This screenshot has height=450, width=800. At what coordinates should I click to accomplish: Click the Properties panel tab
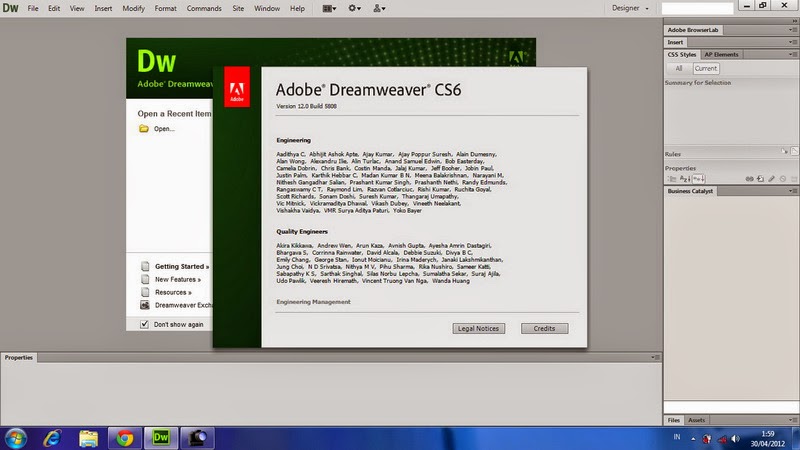[18, 358]
